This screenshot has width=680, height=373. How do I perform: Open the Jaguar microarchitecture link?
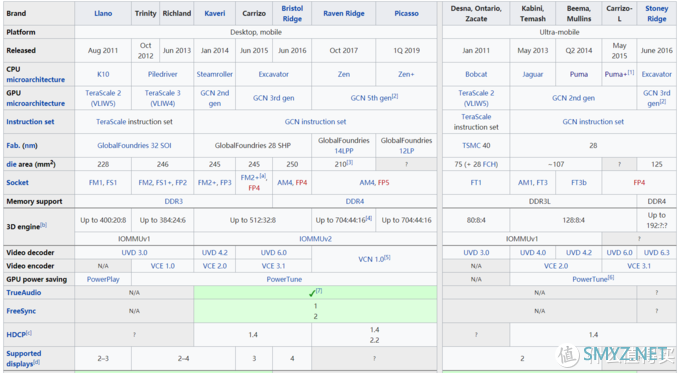pos(533,74)
